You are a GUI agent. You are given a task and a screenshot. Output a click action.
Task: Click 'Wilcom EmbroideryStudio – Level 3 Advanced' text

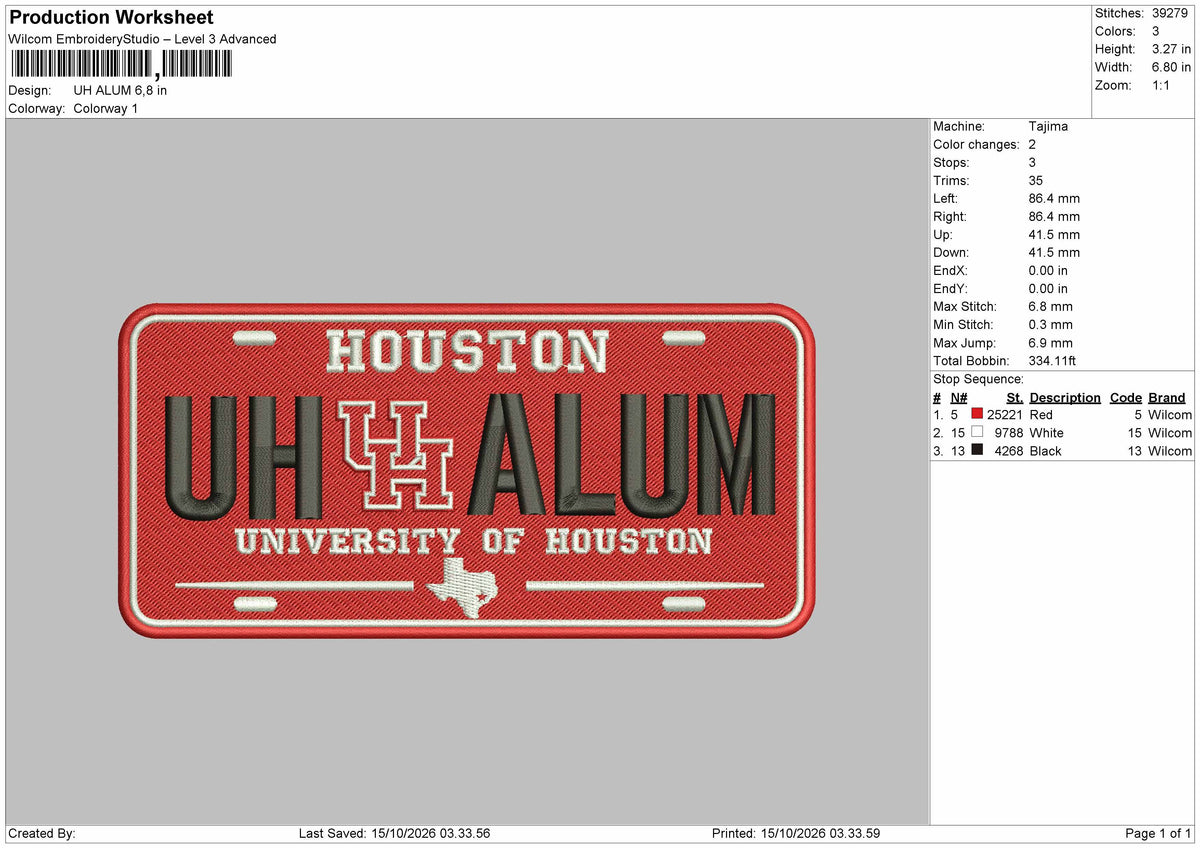tap(142, 39)
